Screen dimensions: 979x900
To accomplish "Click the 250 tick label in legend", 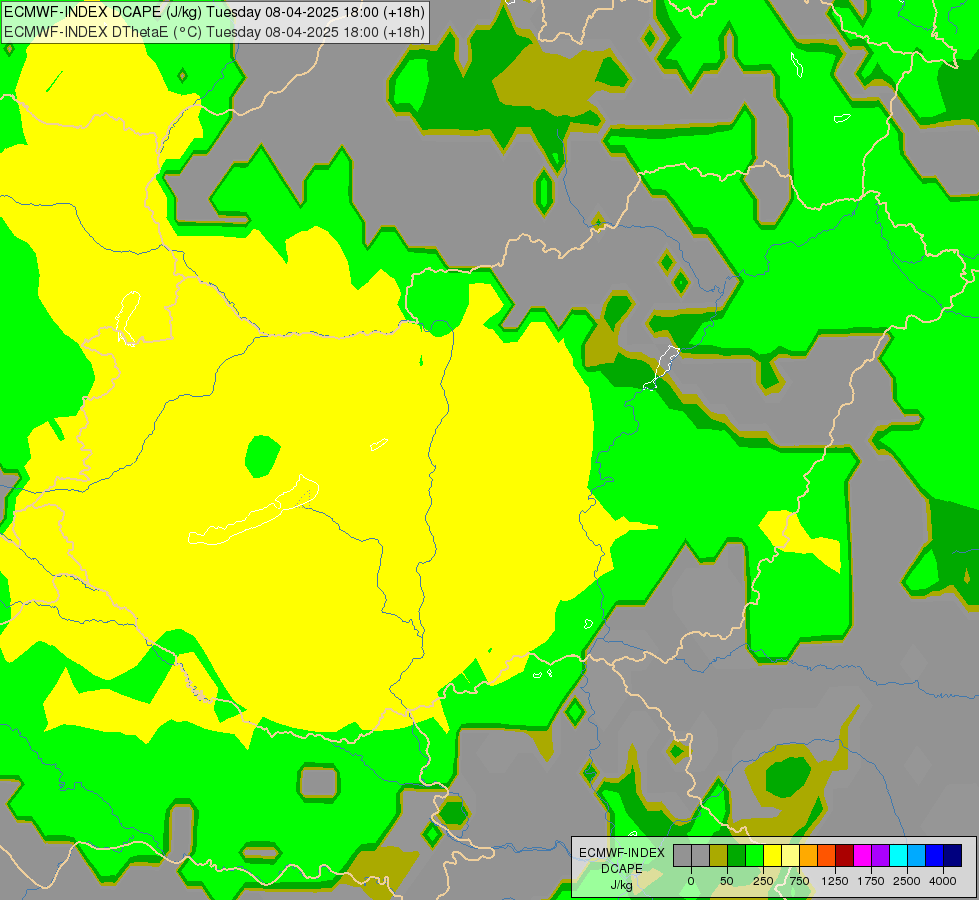I will point(763,881).
